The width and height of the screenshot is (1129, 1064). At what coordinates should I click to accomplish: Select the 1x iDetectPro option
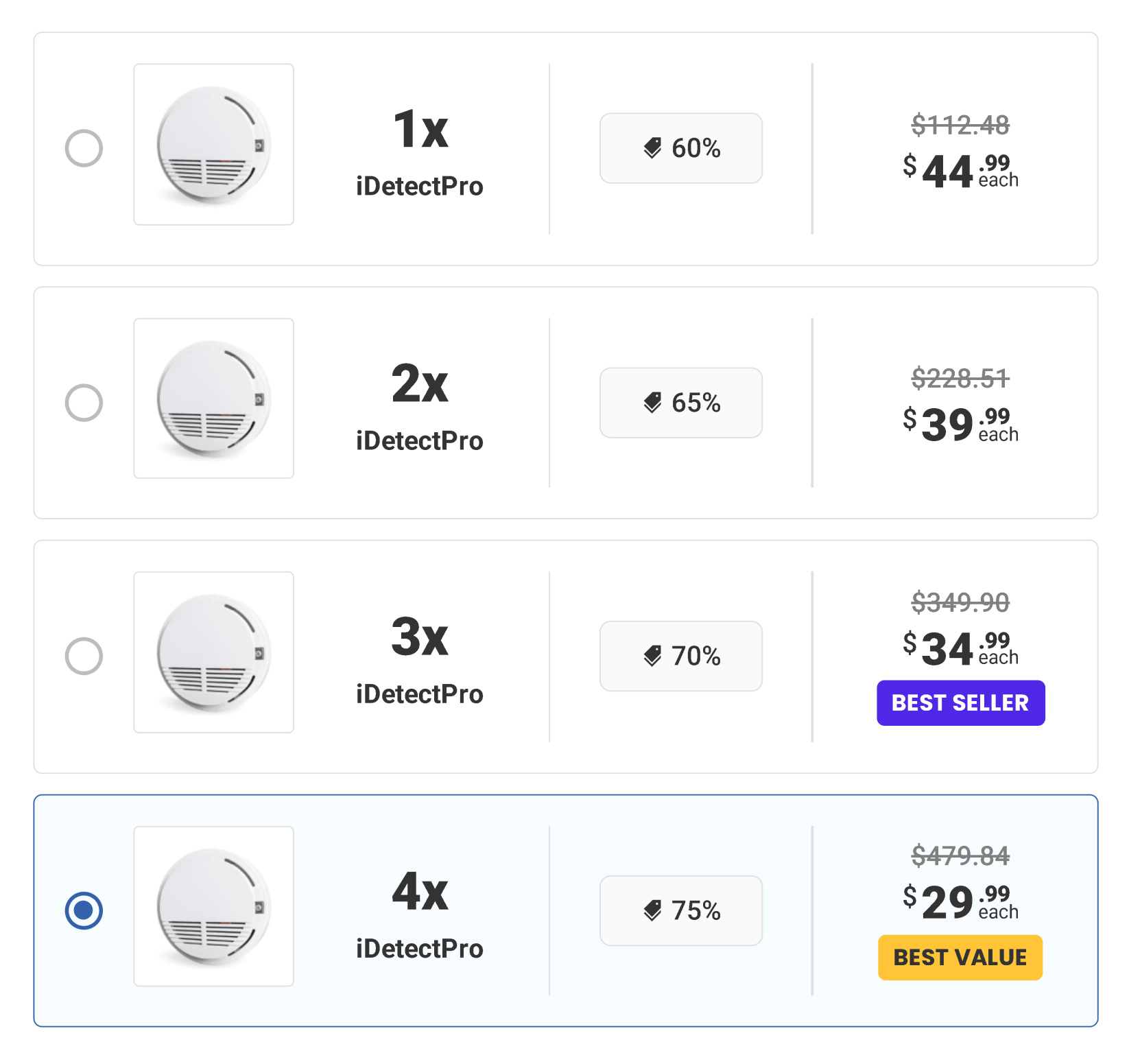(x=84, y=147)
